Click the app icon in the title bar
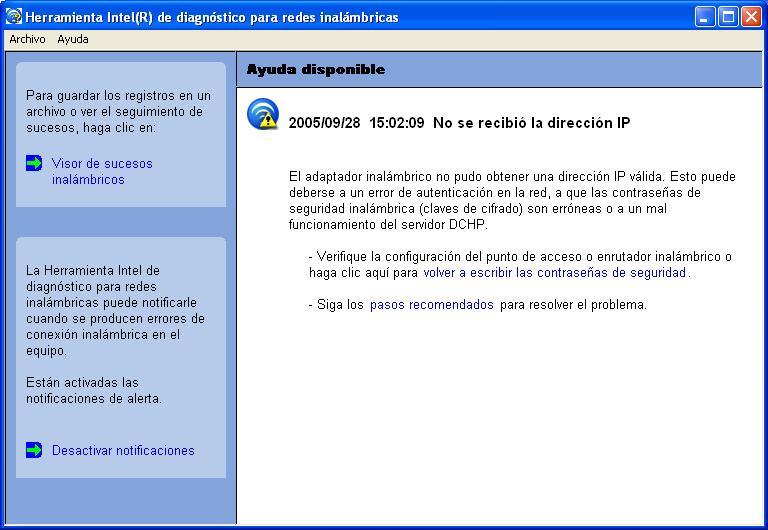 [14, 17]
